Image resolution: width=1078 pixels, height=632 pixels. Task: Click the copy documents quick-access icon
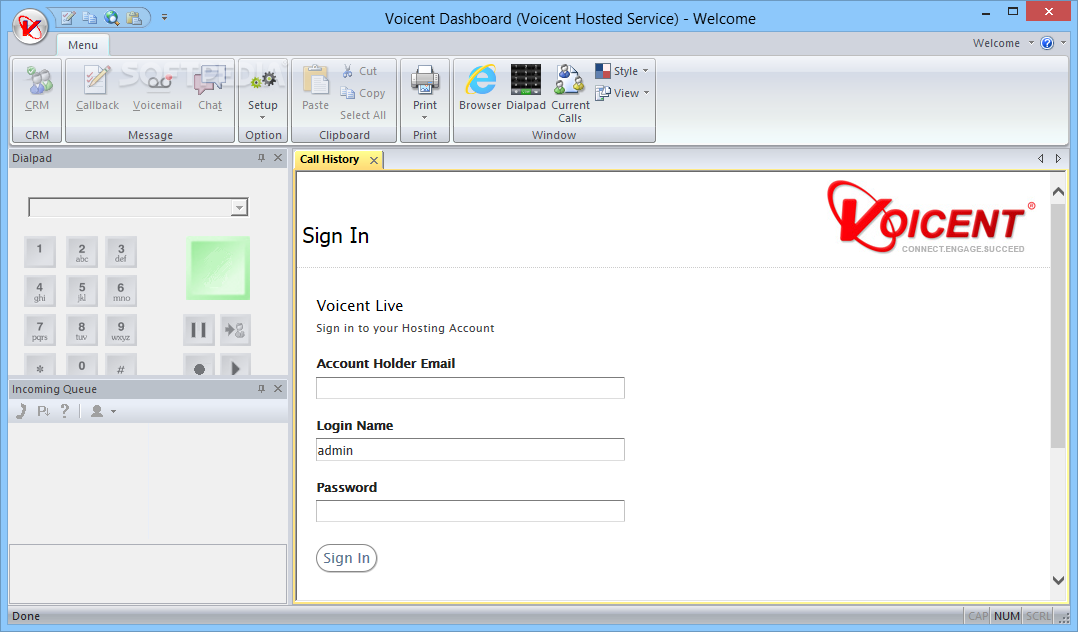click(x=89, y=17)
